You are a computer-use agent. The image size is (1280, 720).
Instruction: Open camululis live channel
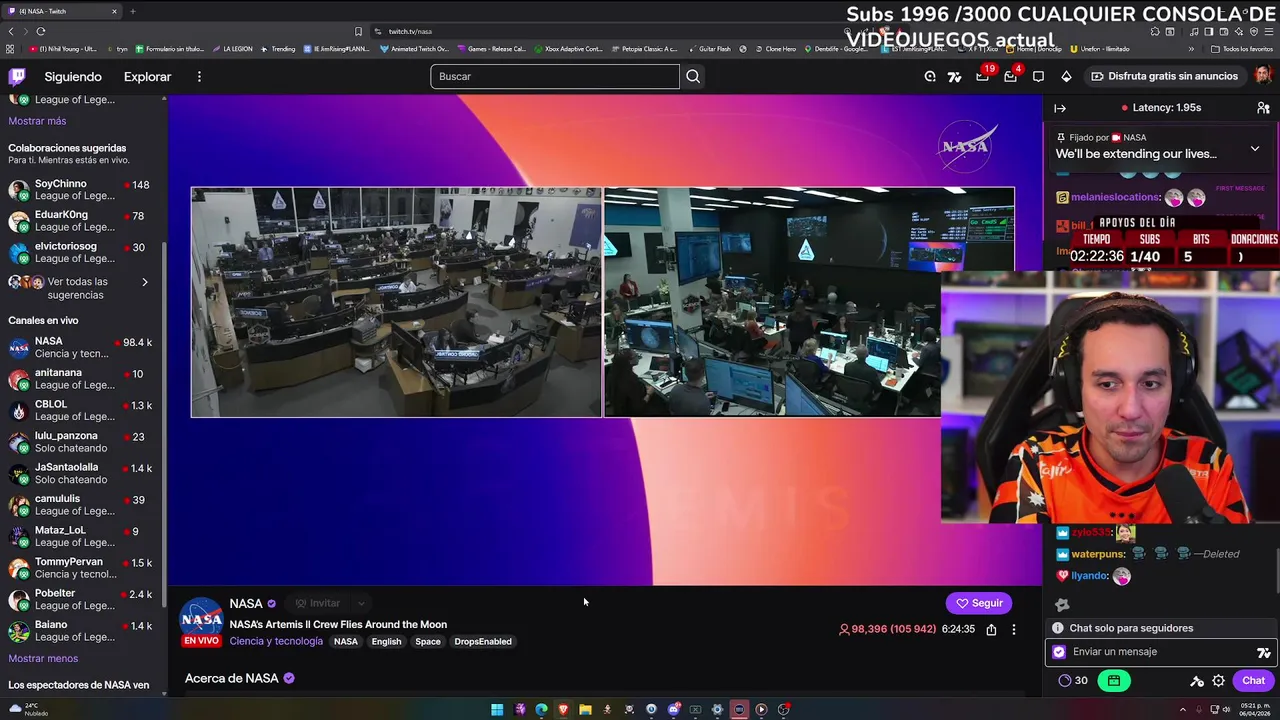click(x=82, y=505)
